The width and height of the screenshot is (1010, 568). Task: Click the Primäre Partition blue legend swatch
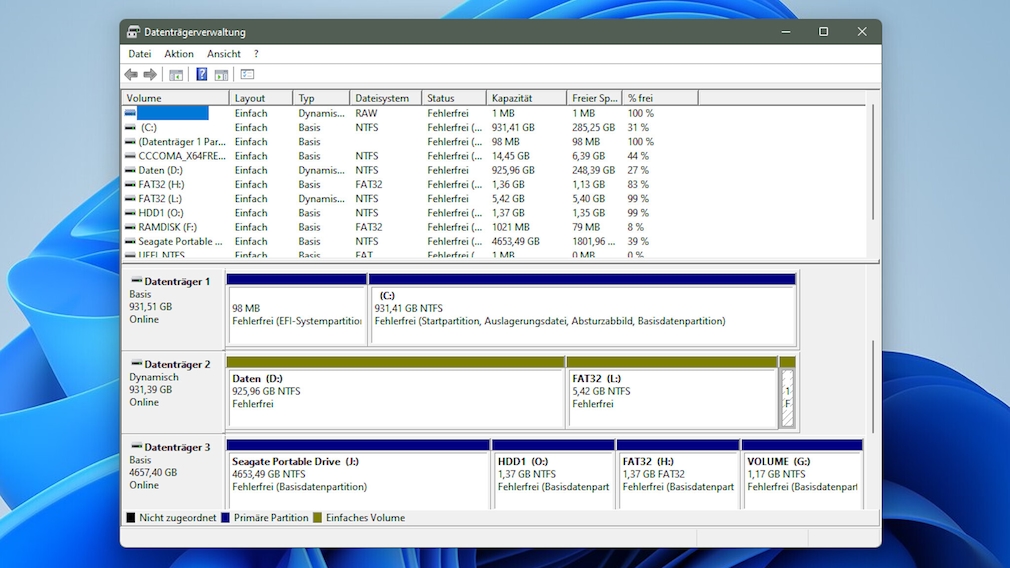[x=225, y=518]
